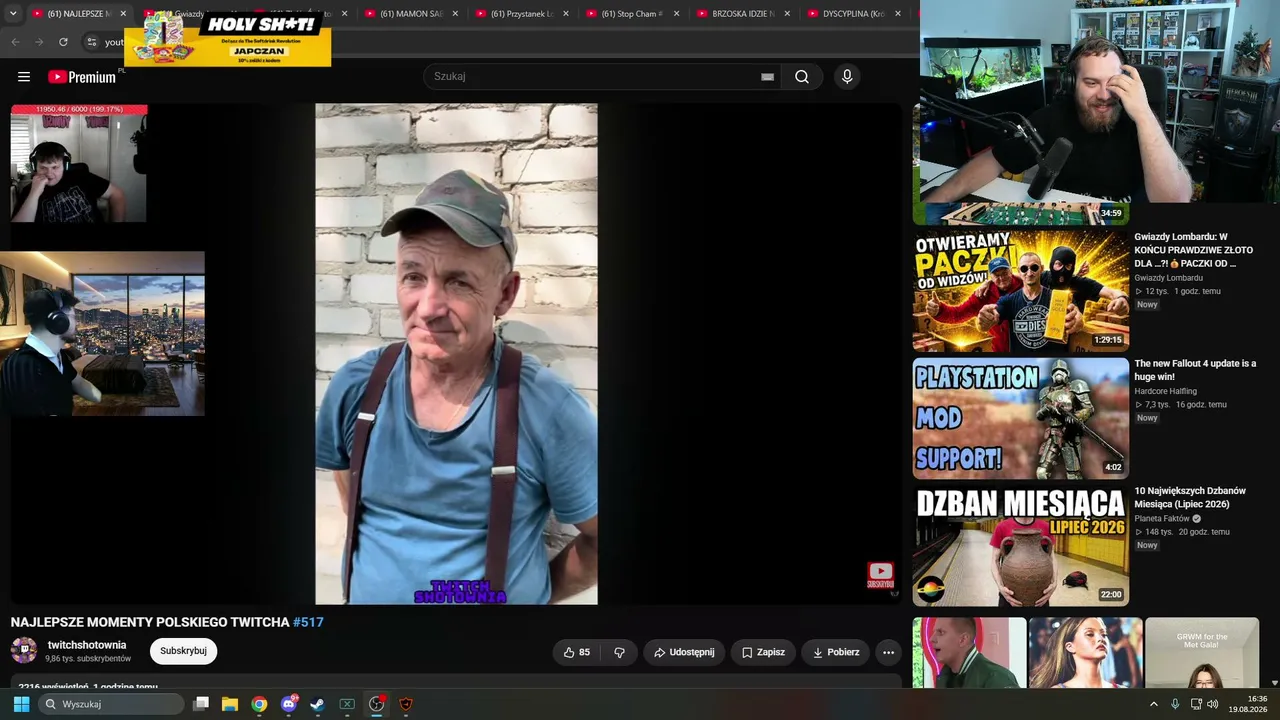Open the YouTube hamburger guide menu
Screen dimensions: 1280x720
click(24, 77)
